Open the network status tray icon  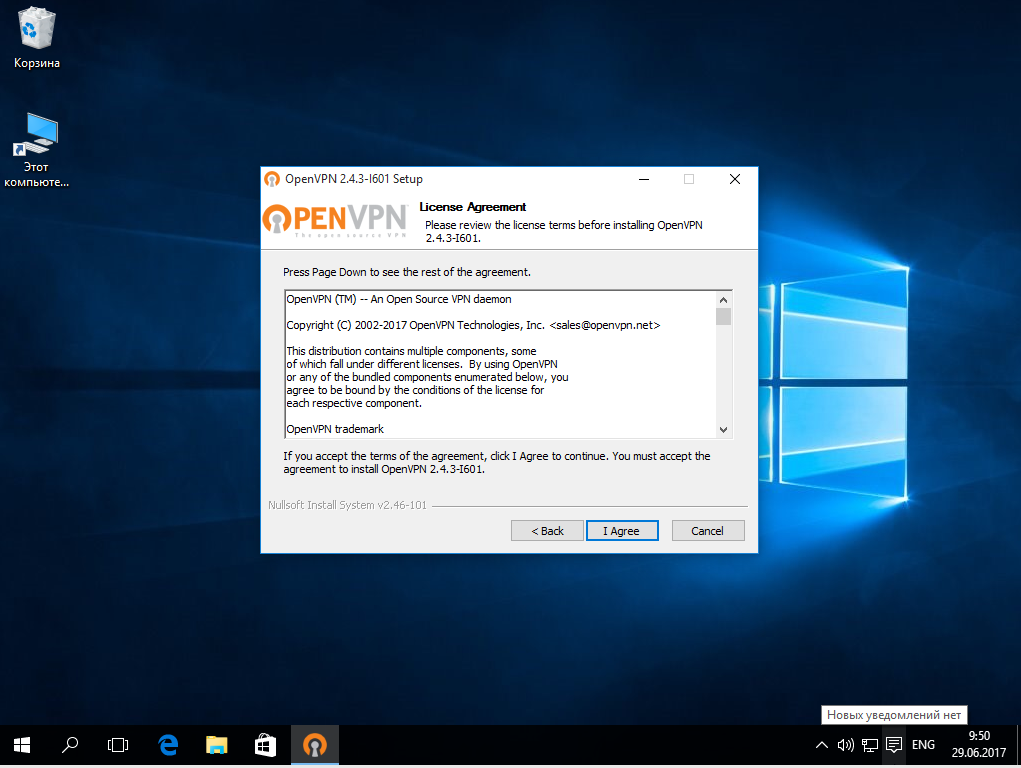870,745
